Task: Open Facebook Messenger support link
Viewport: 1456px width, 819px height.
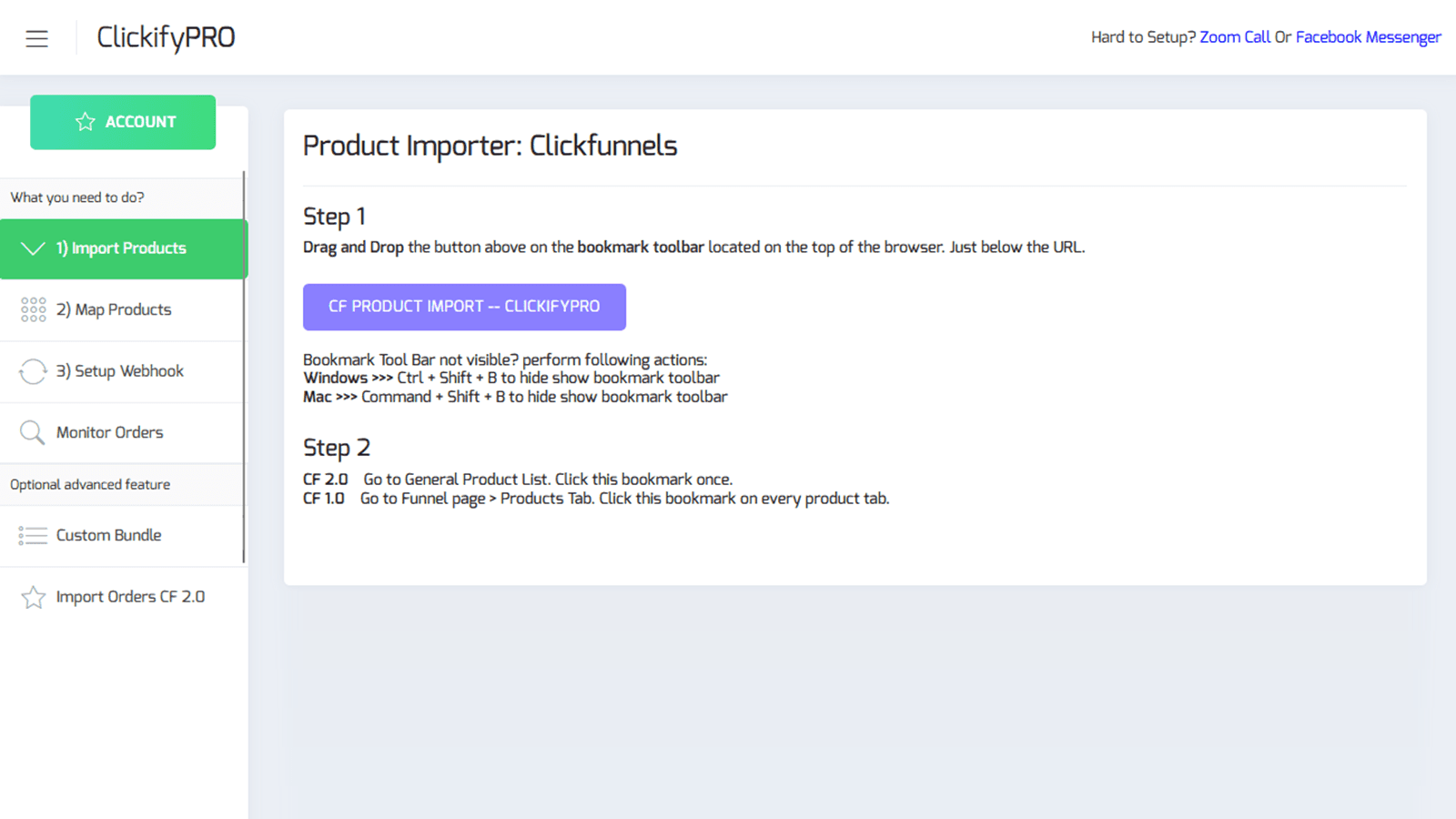Action: click(1369, 36)
